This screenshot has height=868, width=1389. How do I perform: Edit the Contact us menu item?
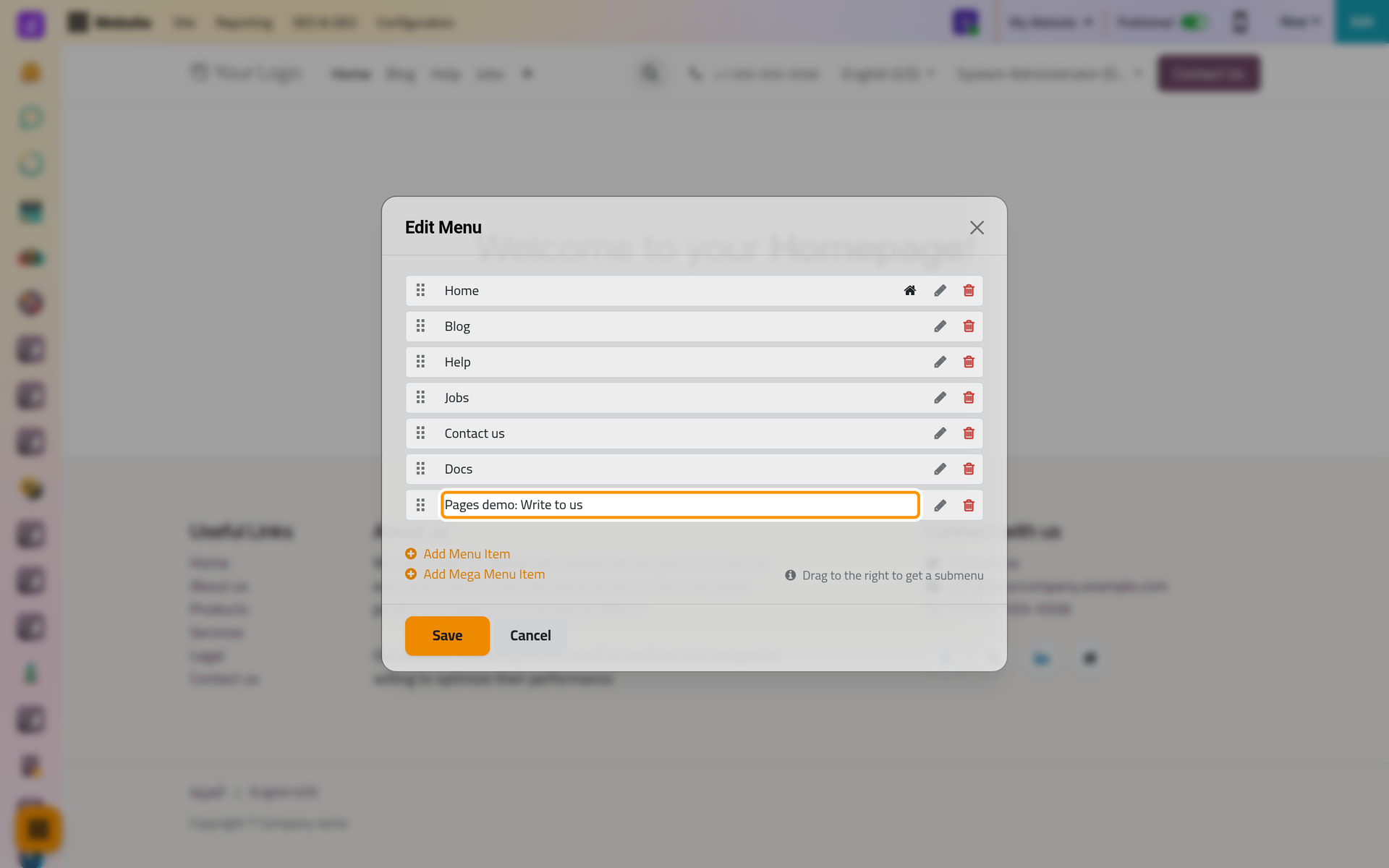940,433
